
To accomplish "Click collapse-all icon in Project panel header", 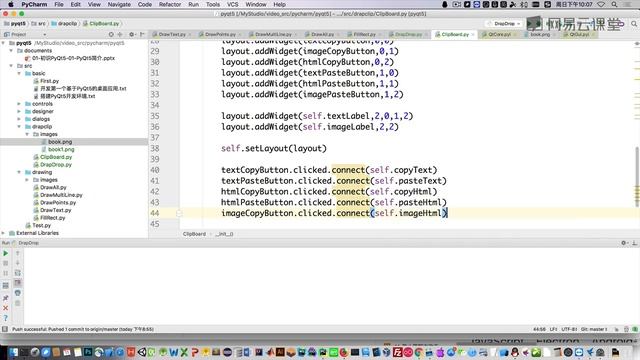I will [120, 34].
